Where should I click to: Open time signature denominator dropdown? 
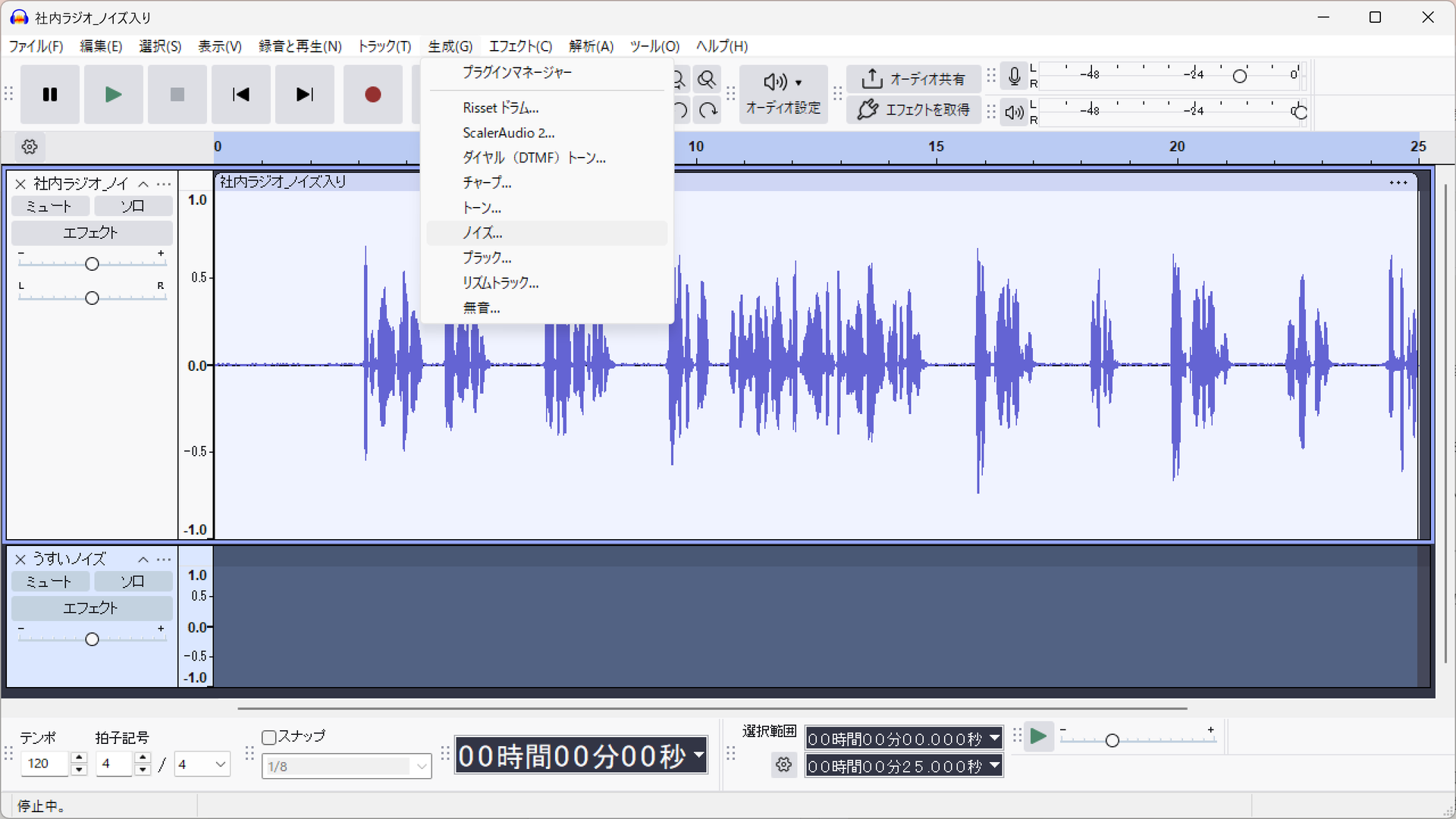[202, 764]
